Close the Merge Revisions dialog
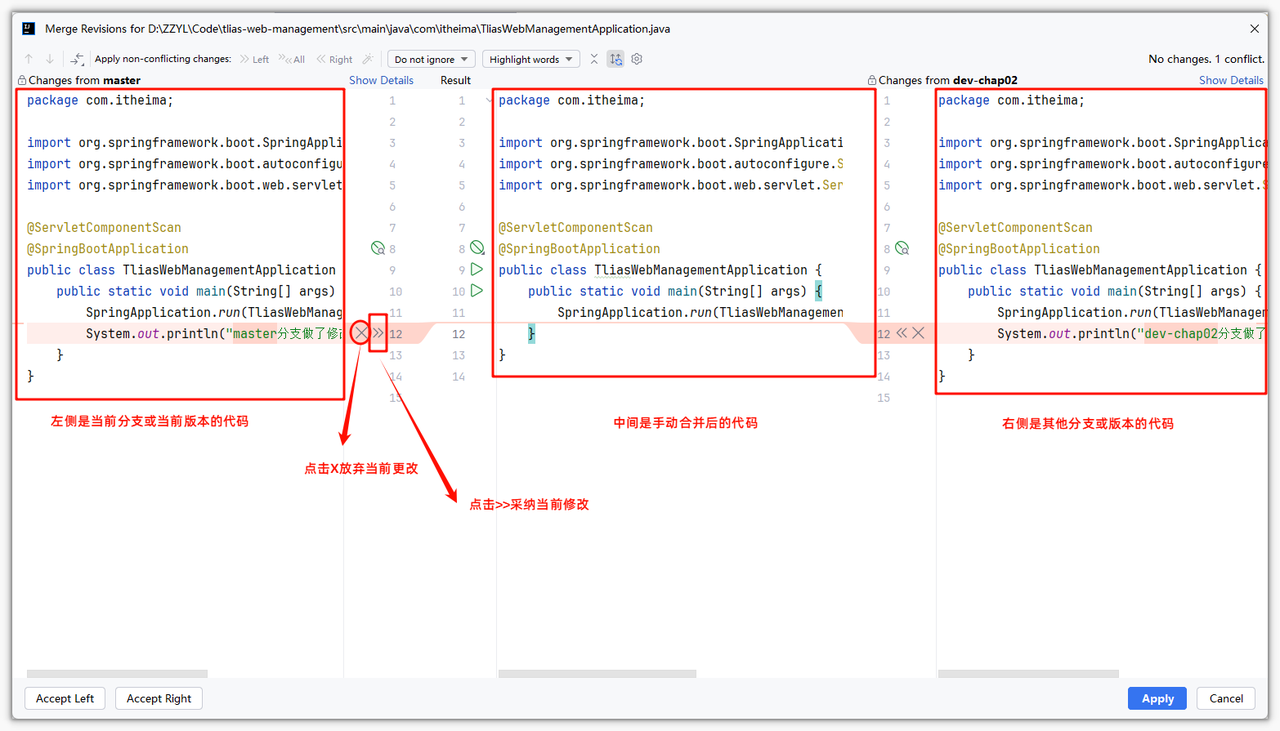 1255,29
